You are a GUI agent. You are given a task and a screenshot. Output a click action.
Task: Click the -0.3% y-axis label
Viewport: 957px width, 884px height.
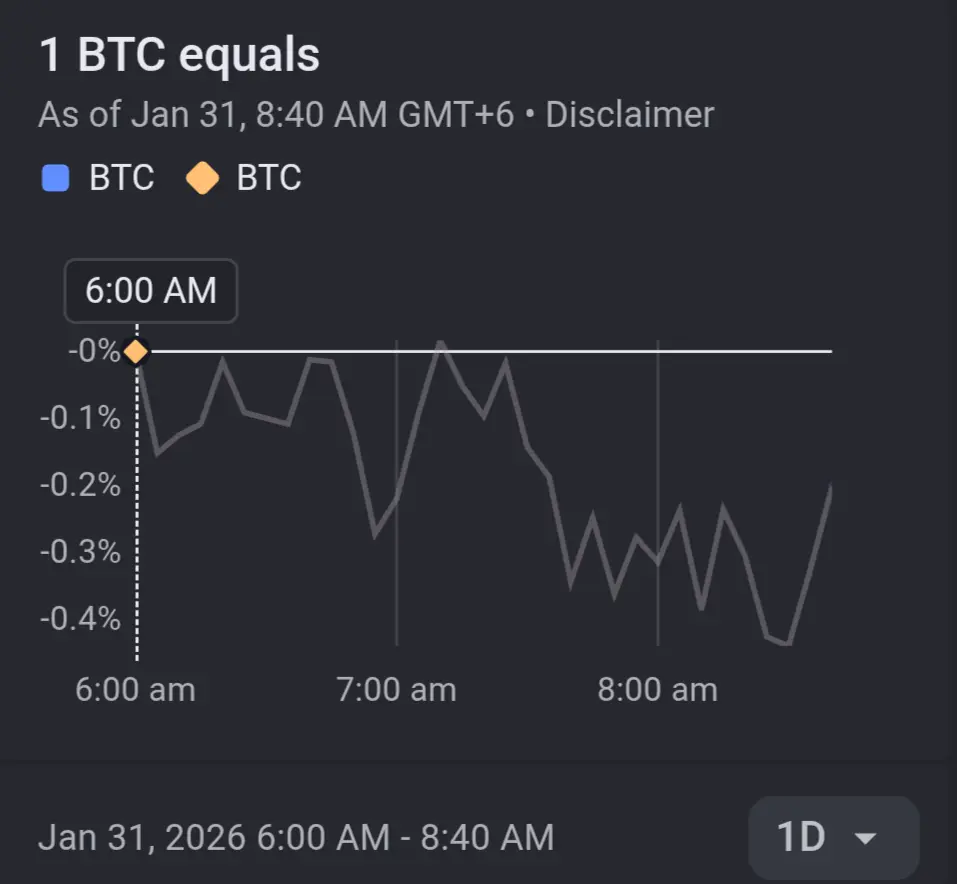pos(80,552)
